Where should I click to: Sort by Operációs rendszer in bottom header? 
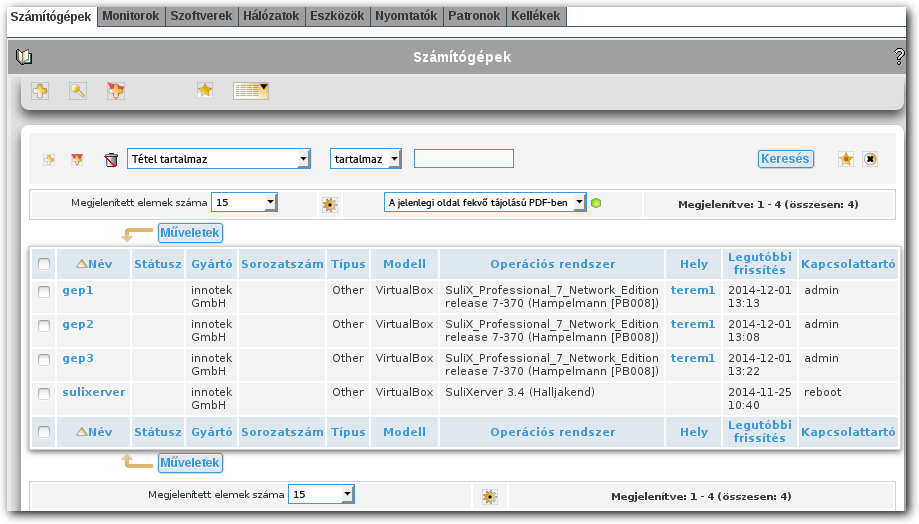point(553,432)
